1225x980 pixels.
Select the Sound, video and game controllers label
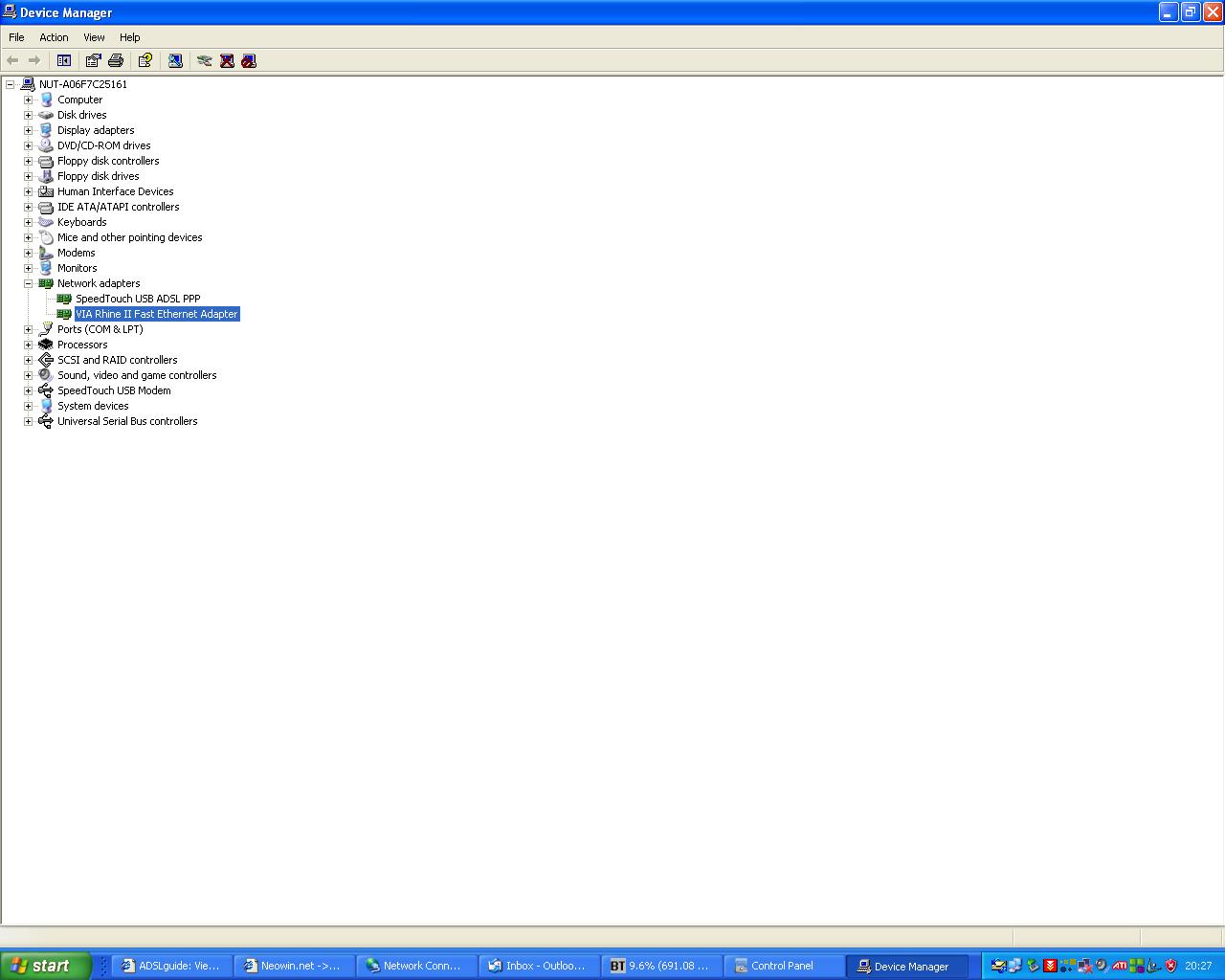pyautogui.click(x=137, y=375)
